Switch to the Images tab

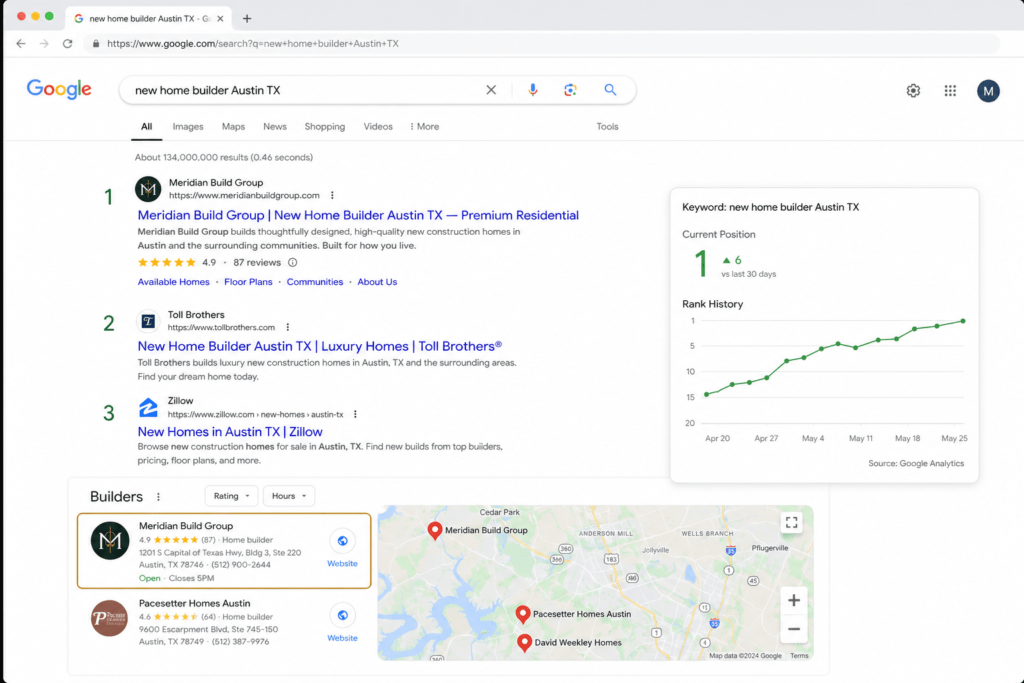[x=187, y=127]
